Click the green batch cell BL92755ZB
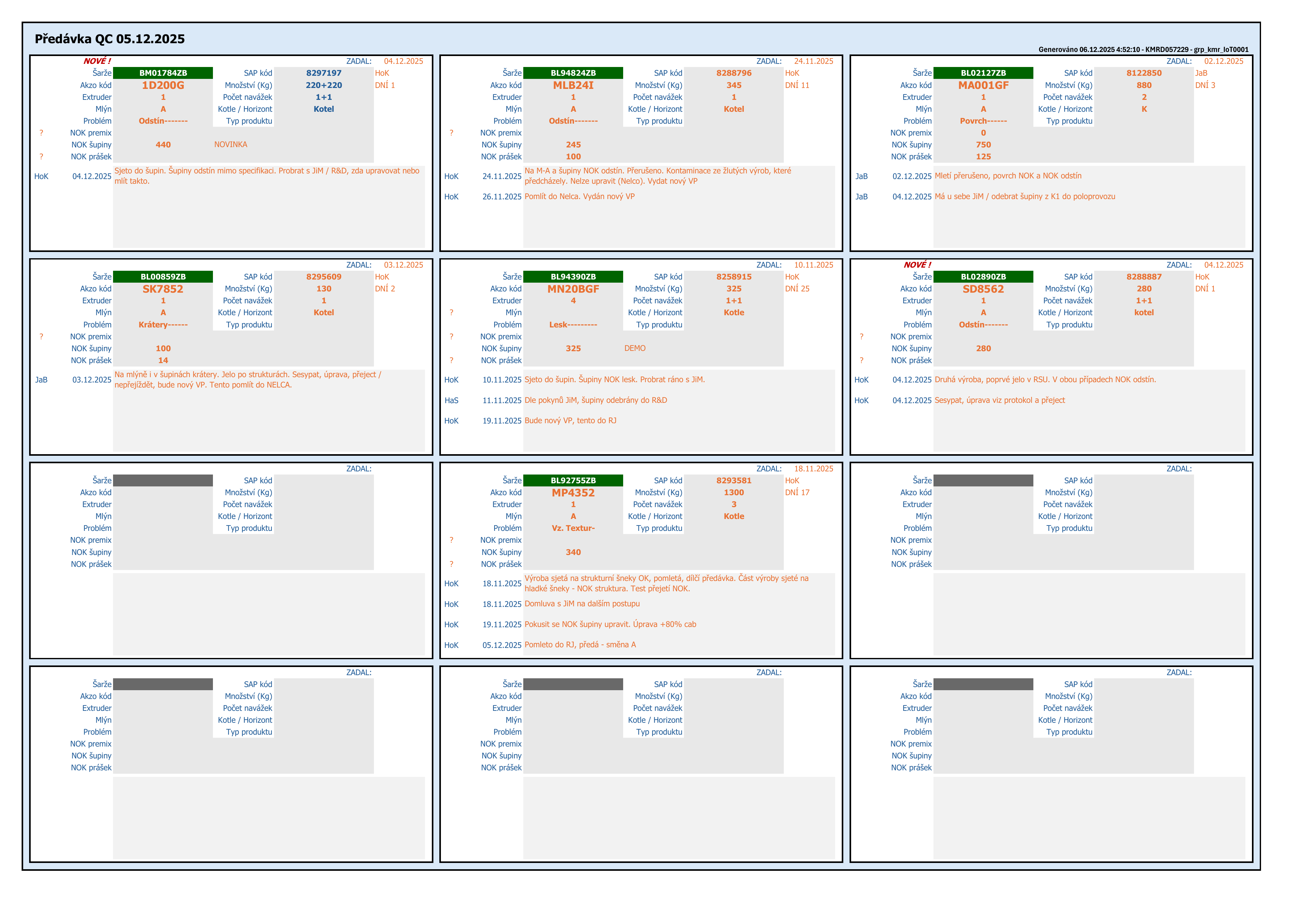 coord(572,480)
